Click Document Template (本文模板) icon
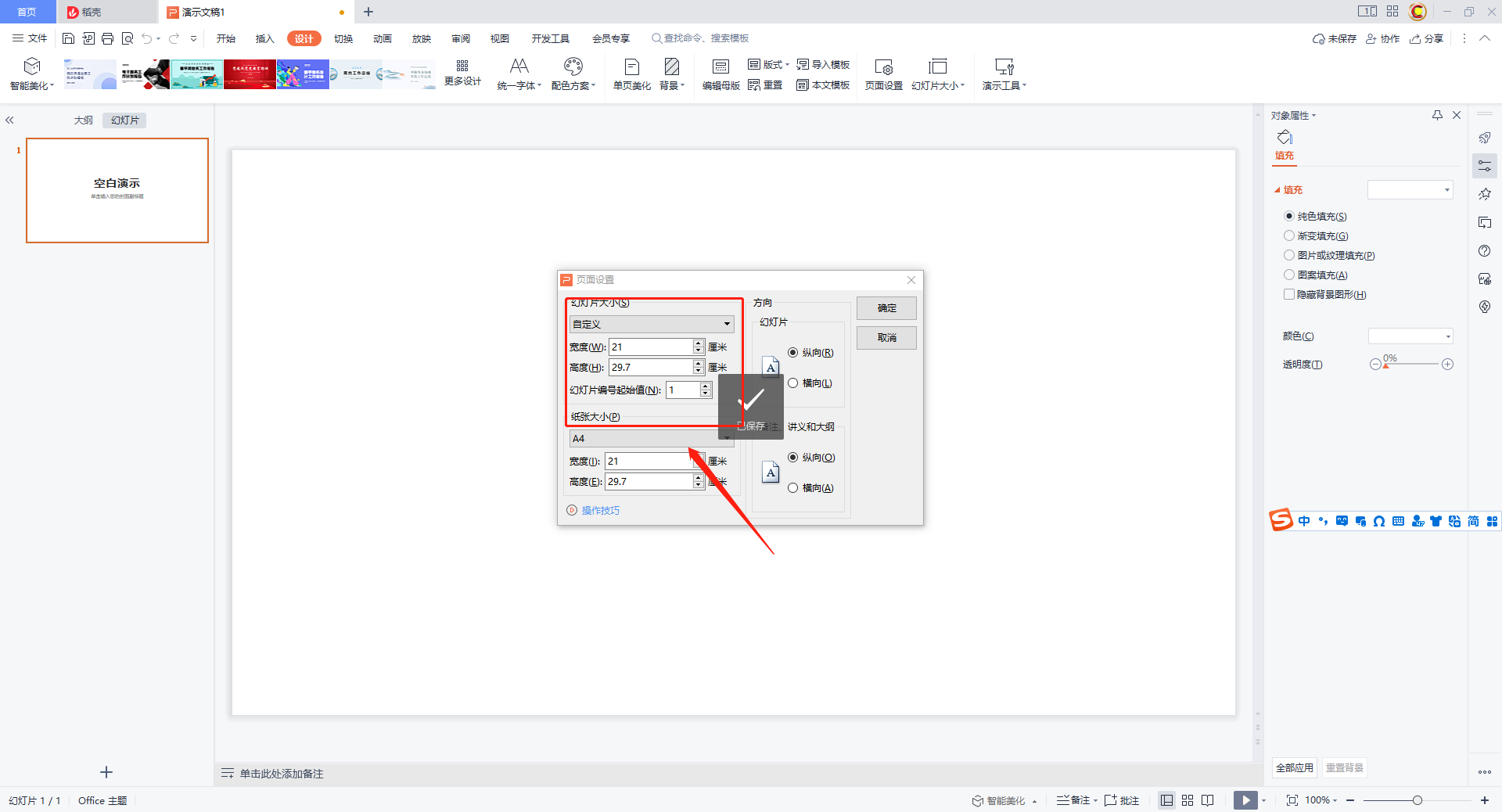The width and height of the screenshot is (1502, 812). pyautogui.click(x=803, y=84)
